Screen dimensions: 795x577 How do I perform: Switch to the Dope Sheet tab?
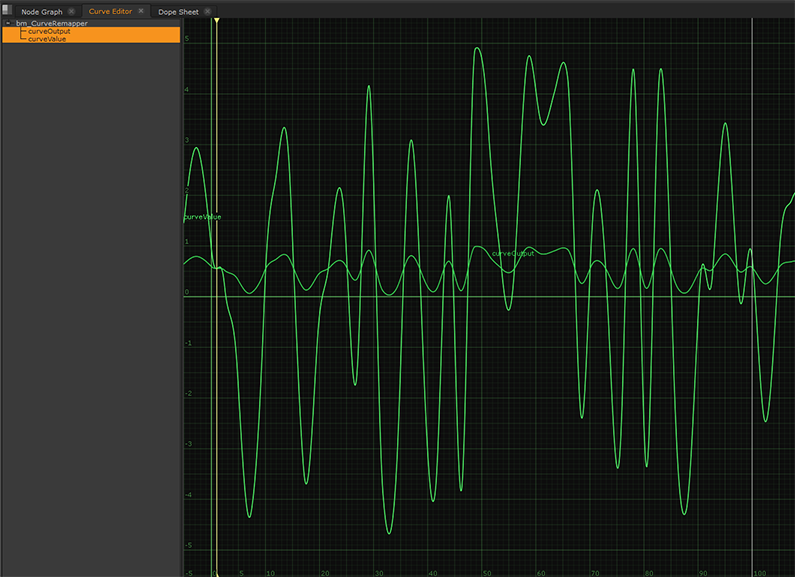pyautogui.click(x=178, y=11)
